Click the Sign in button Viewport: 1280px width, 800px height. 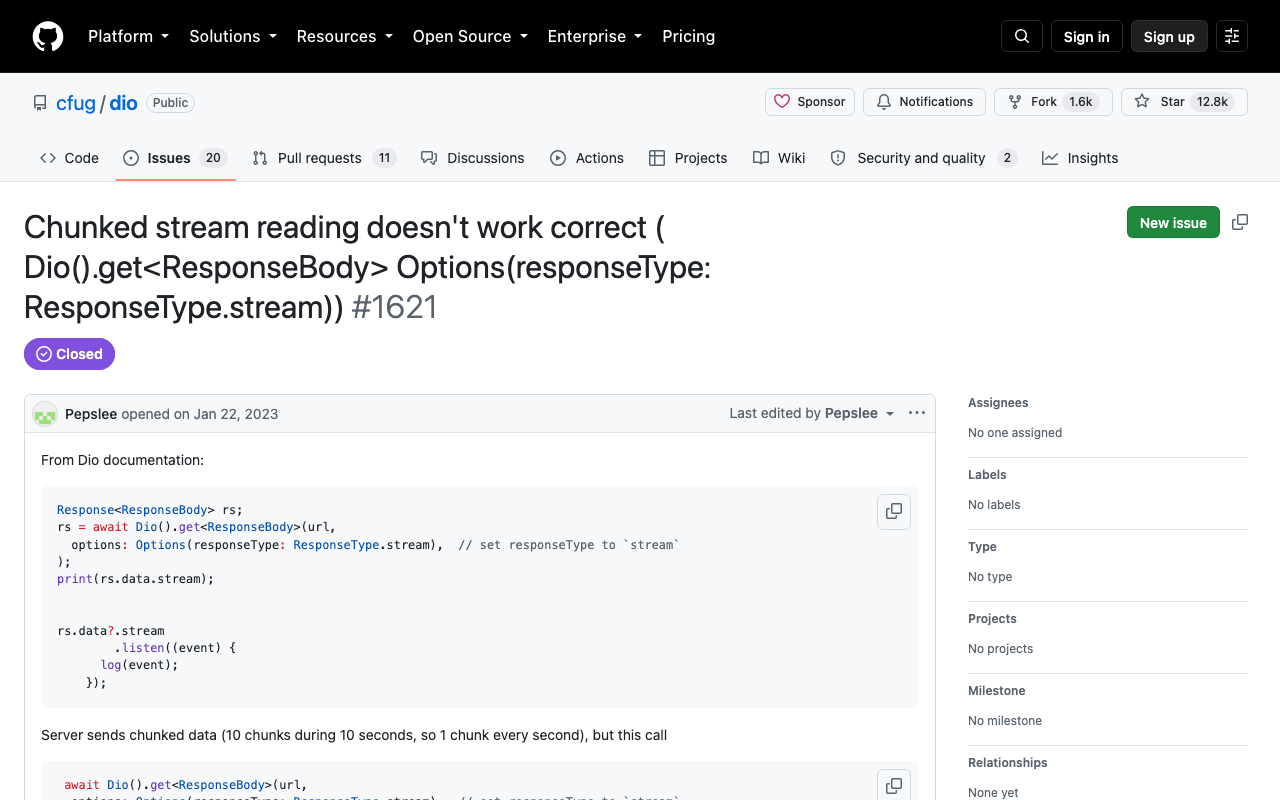[1087, 36]
